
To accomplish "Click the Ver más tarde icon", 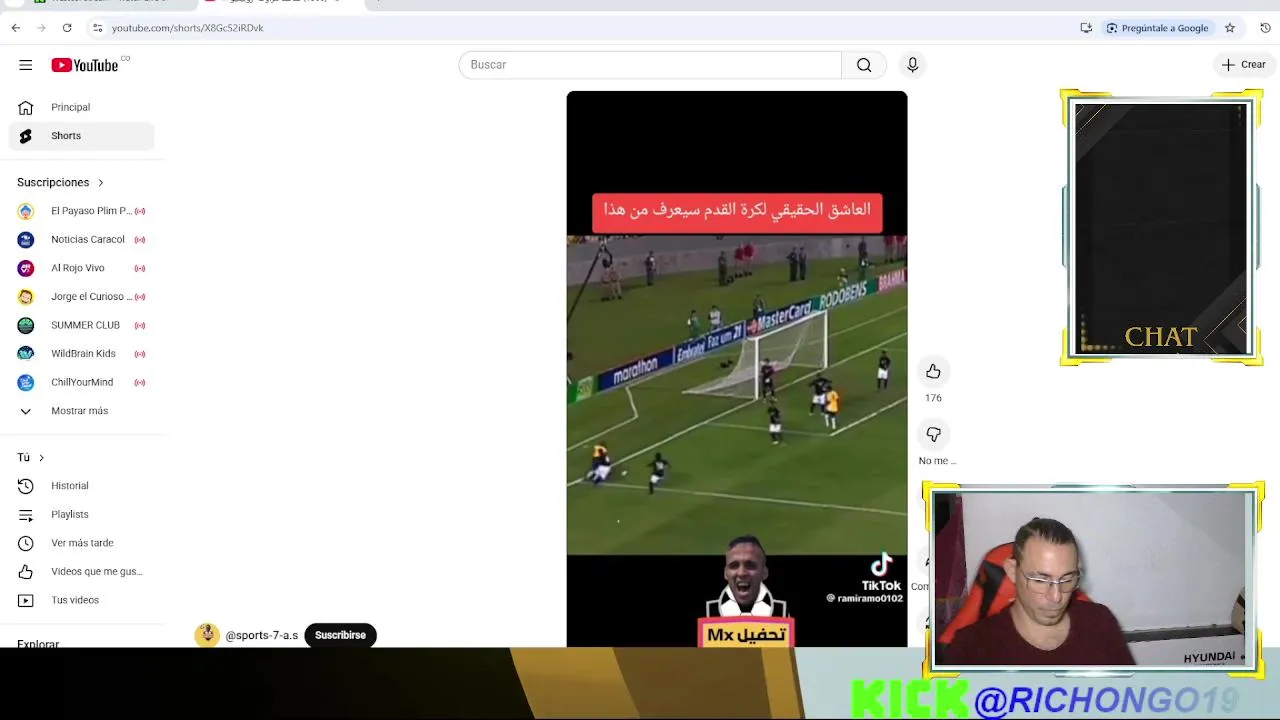I will [x=26, y=543].
